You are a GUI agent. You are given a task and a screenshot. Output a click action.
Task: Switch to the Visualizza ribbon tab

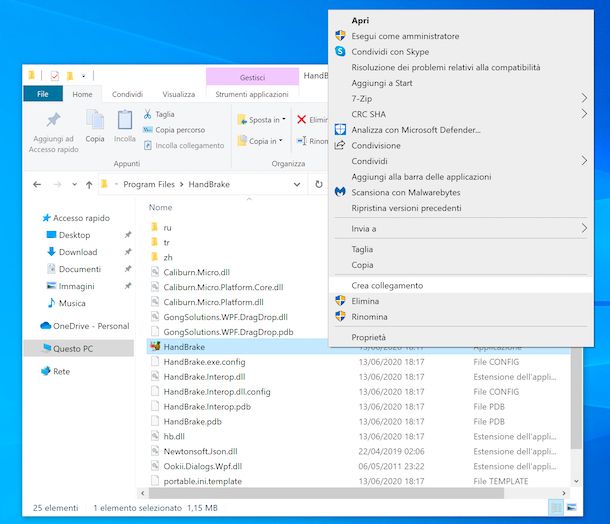179,94
